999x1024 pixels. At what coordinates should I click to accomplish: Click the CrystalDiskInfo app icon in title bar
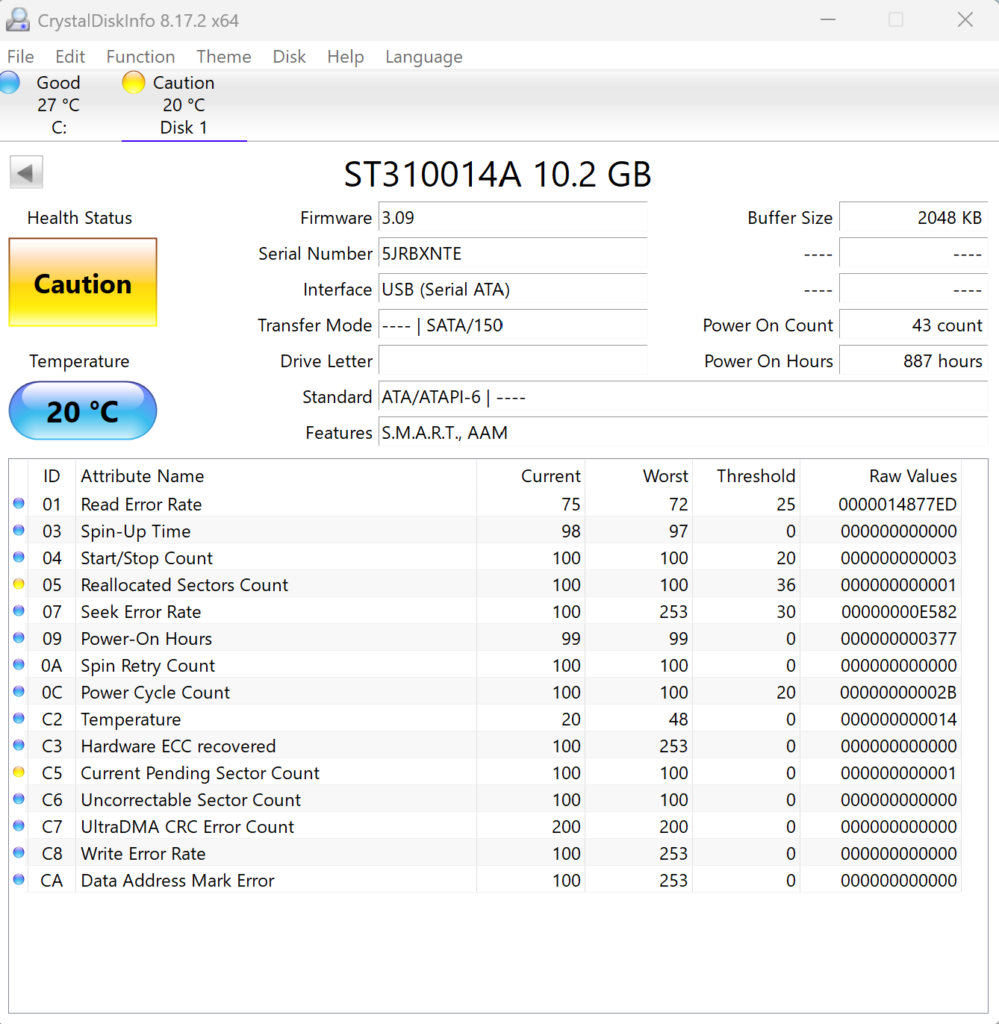point(17,20)
